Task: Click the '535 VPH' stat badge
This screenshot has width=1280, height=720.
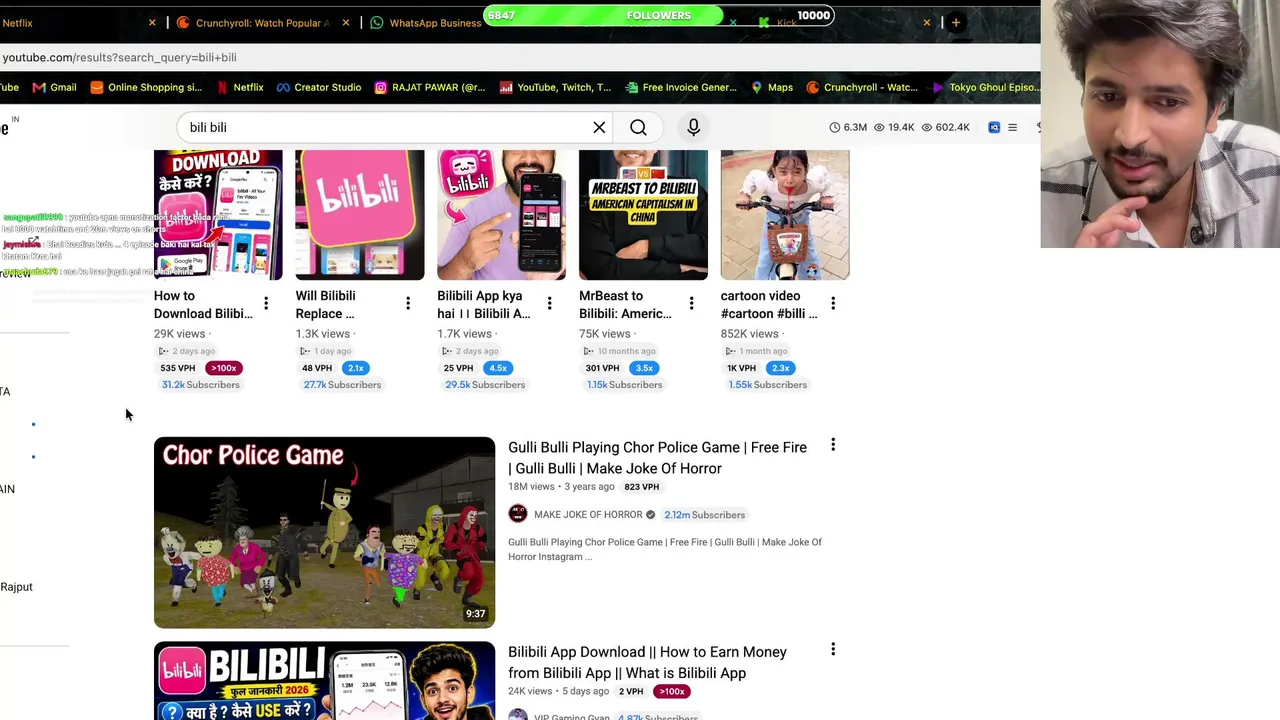Action: coord(178,368)
